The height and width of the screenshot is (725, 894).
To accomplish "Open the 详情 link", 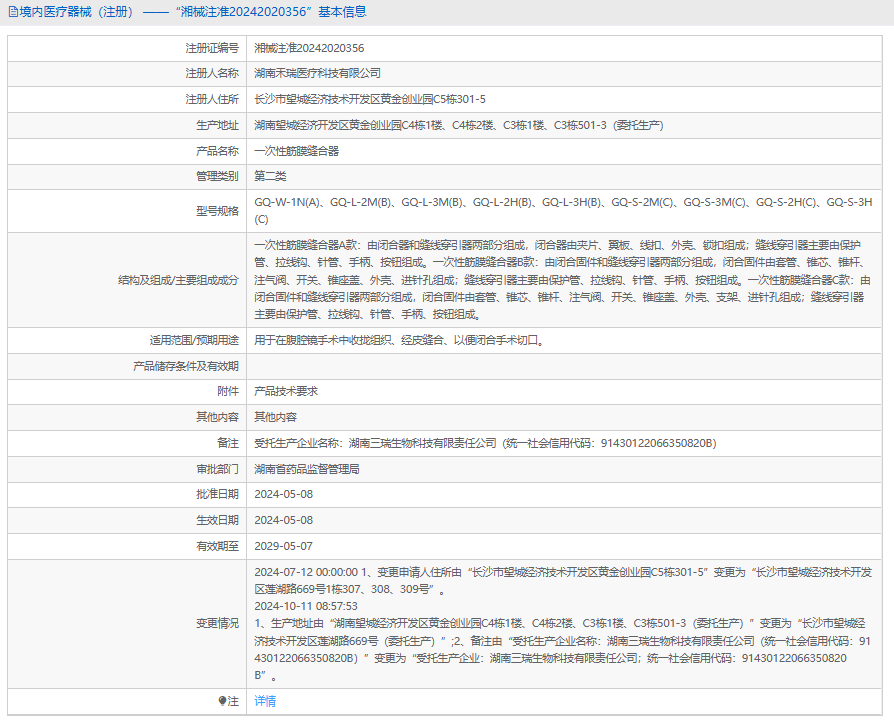I will click(265, 701).
